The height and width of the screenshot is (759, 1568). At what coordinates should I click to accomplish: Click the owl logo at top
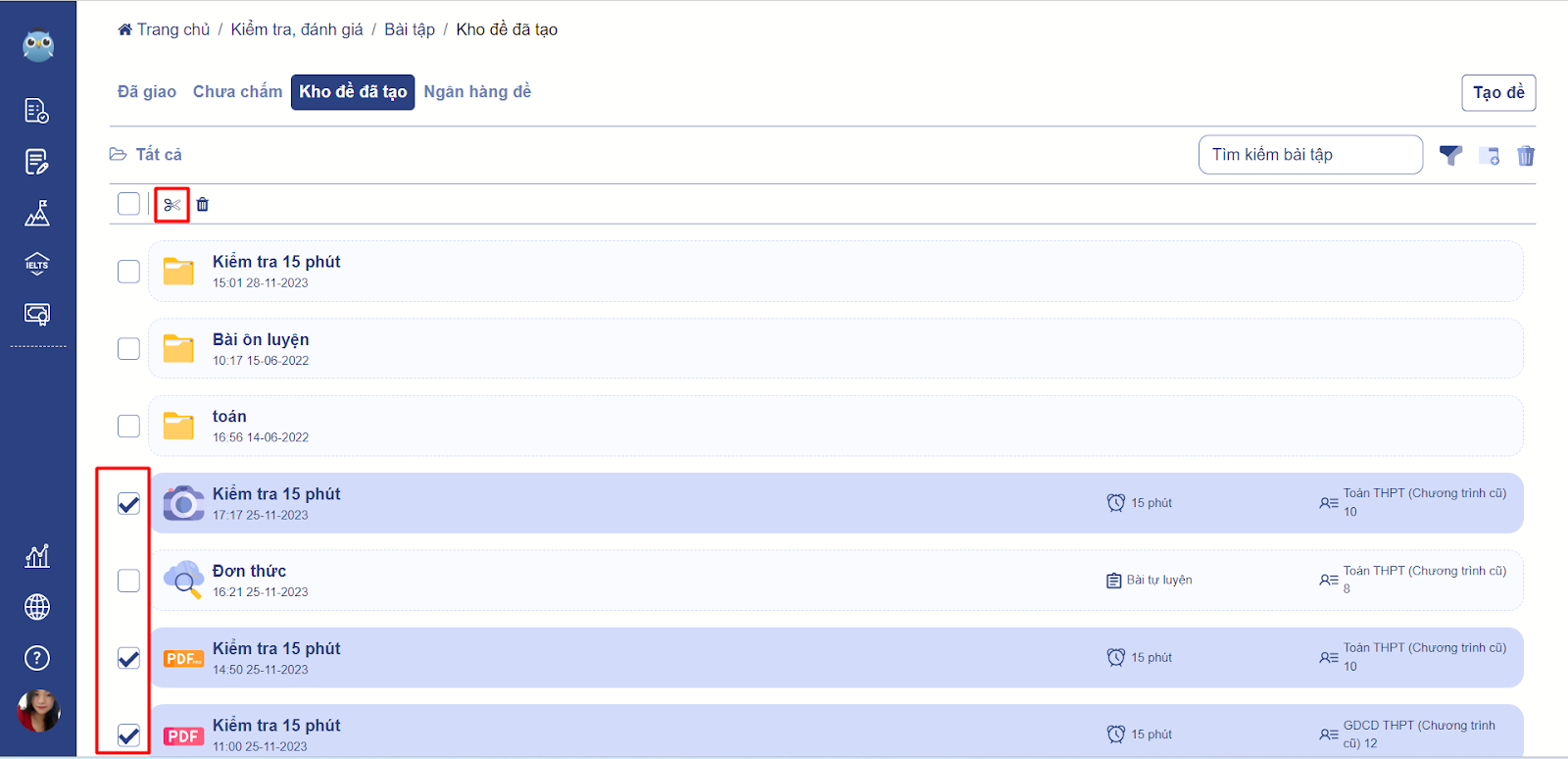click(38, 44)
